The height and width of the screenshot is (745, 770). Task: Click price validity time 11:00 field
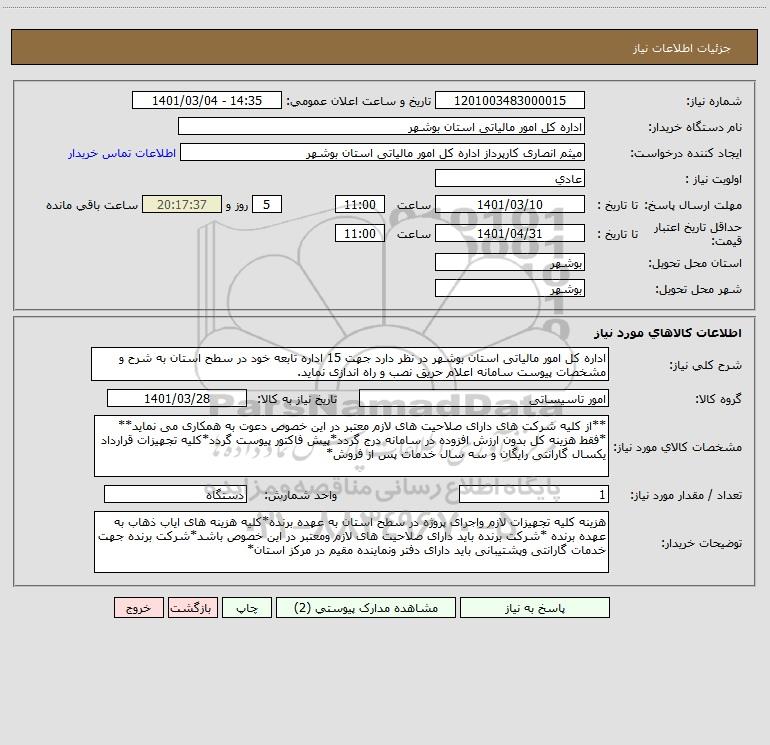[359, 233]
